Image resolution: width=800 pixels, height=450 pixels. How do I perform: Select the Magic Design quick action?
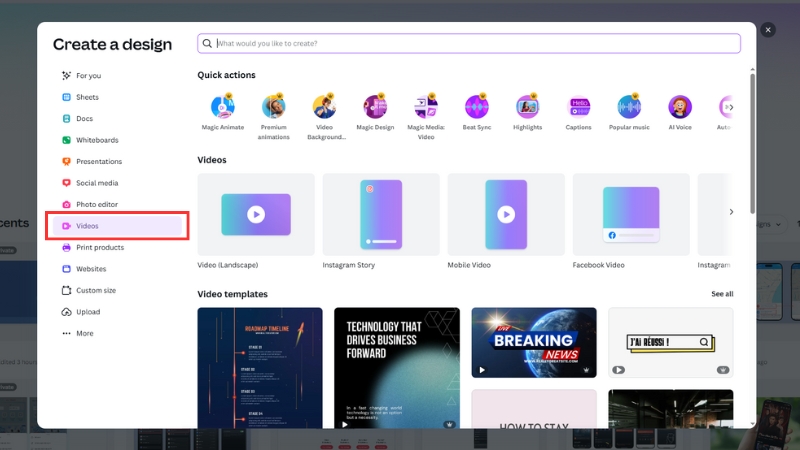375,107
